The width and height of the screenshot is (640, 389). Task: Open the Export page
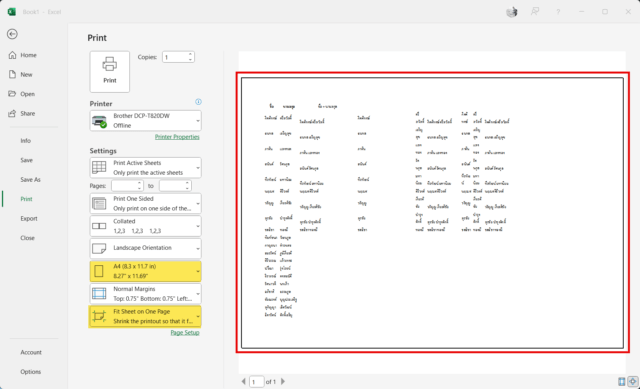click(29, 219)
